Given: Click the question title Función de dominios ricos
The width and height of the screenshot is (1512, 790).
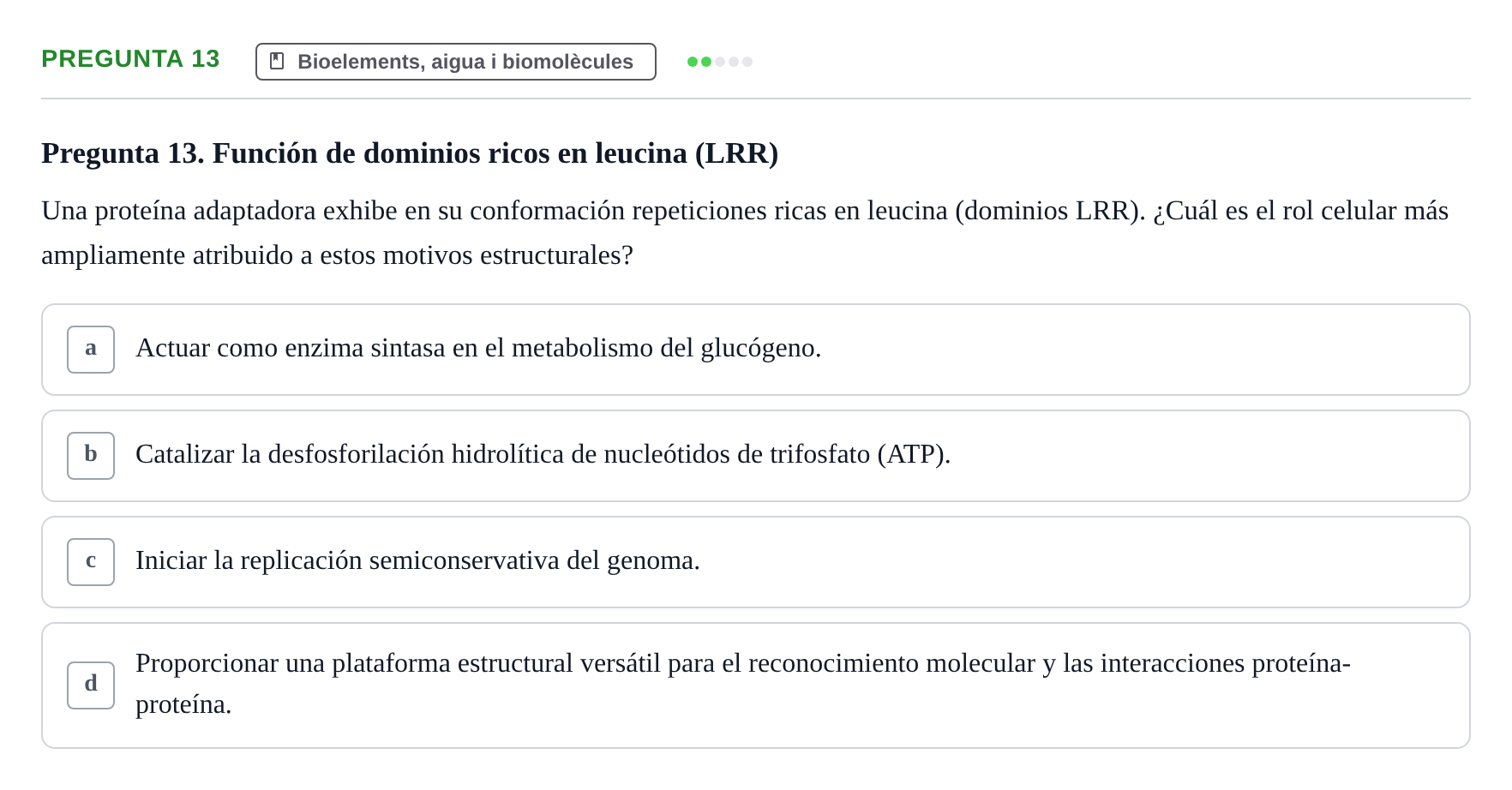Looking at the screenshot, I should point(410,153).
